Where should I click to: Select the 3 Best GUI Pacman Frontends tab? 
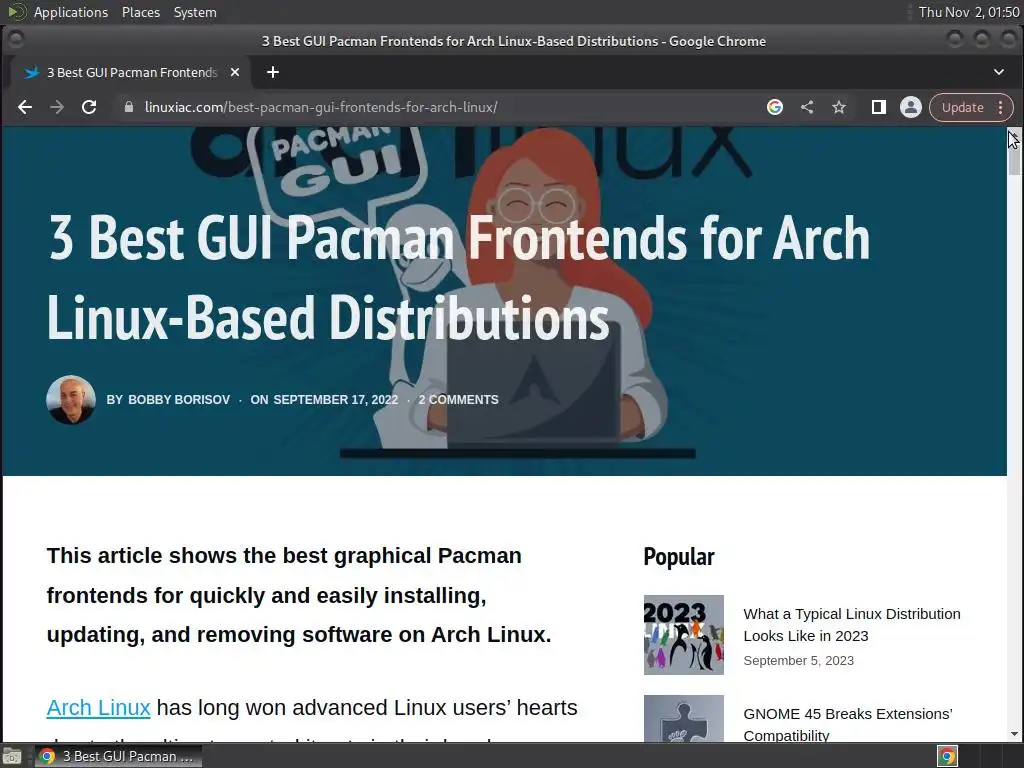pos(132,72)
